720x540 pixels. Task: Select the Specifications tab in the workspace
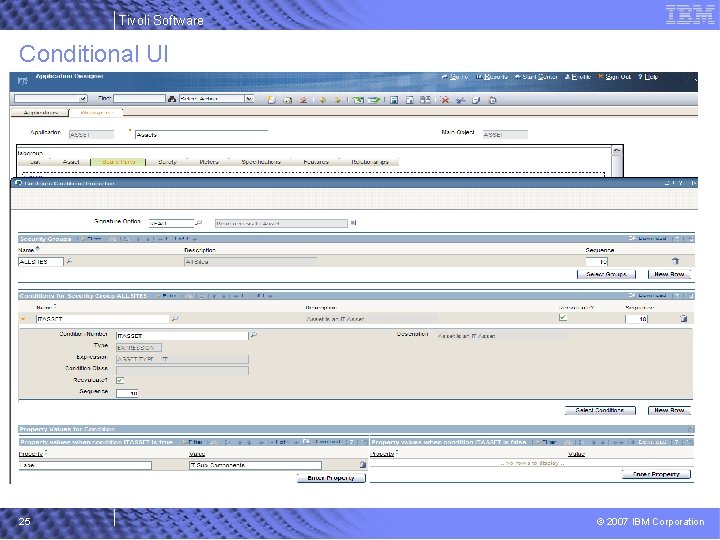tap(261, 162)
